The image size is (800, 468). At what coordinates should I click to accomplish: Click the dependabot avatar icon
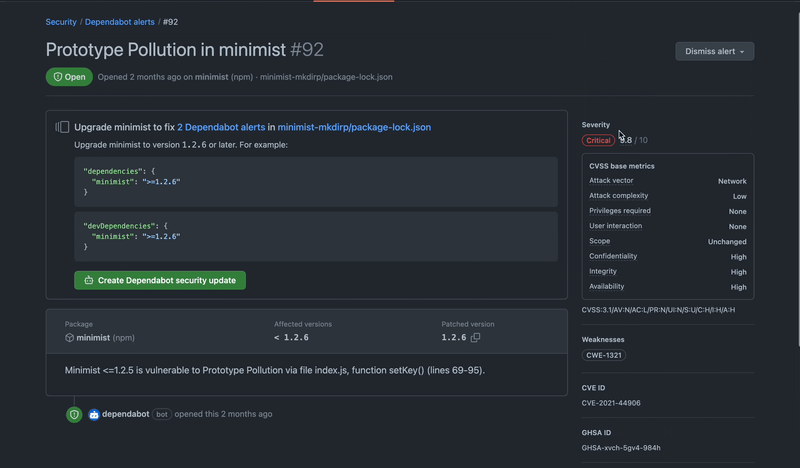coord(94,414)
